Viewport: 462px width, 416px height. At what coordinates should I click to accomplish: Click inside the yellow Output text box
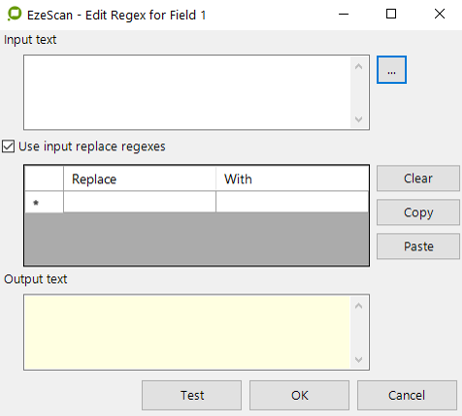click(x=187, y=332)
